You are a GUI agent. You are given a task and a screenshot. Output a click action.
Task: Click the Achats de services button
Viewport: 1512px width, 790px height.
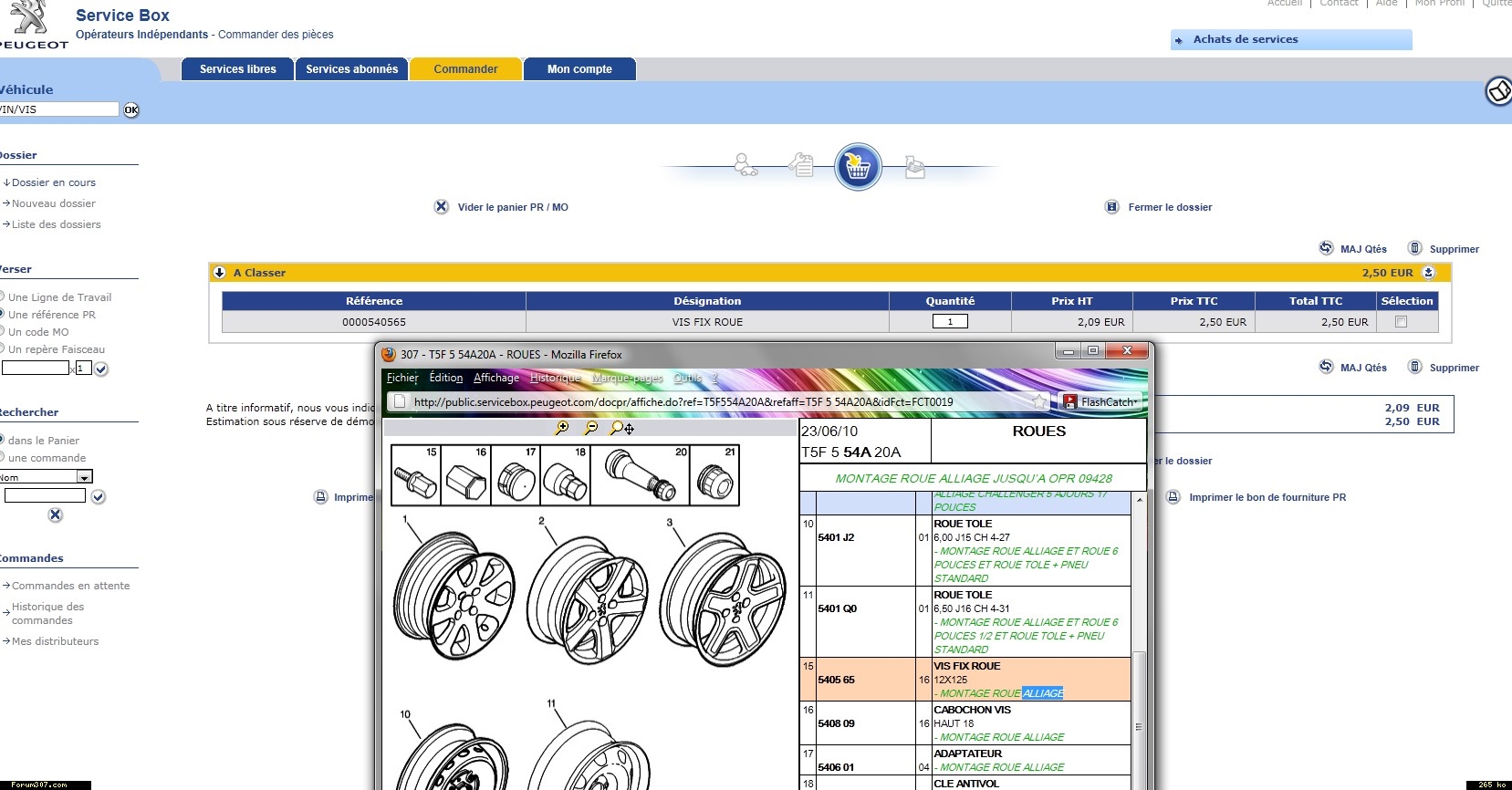coord(1291,39)
